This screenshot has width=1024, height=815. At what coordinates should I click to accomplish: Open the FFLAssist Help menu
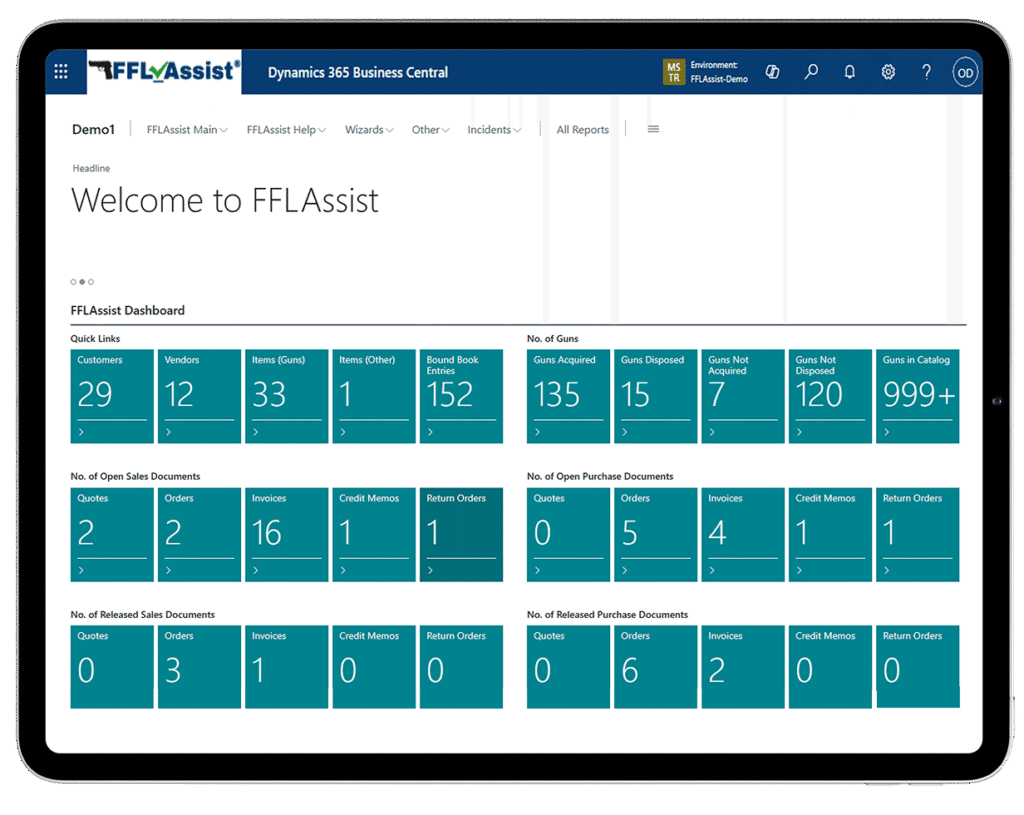point(286,130)
